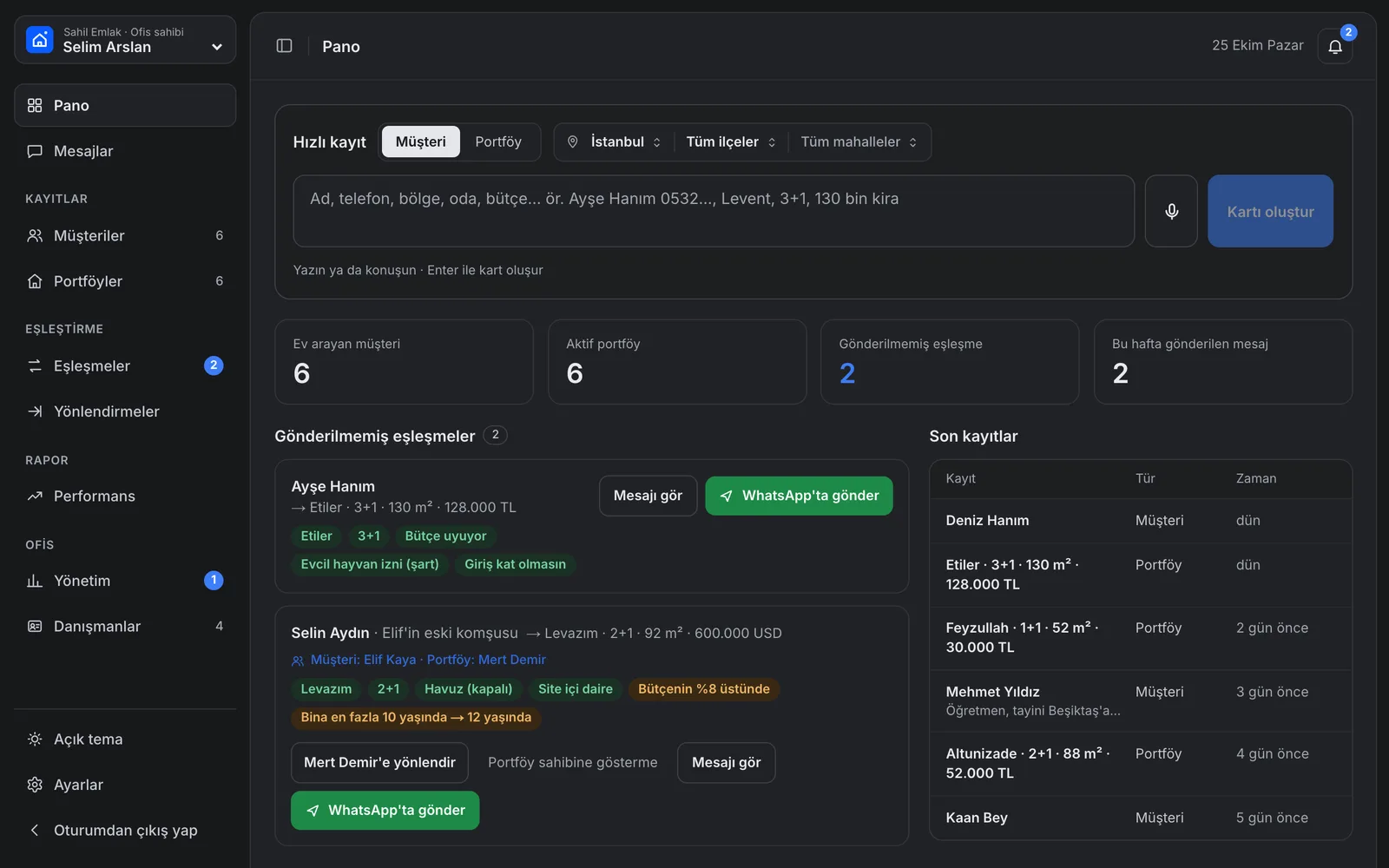Click in the quick record text field
Screen dimensions: 1389x868
(714, 211)
